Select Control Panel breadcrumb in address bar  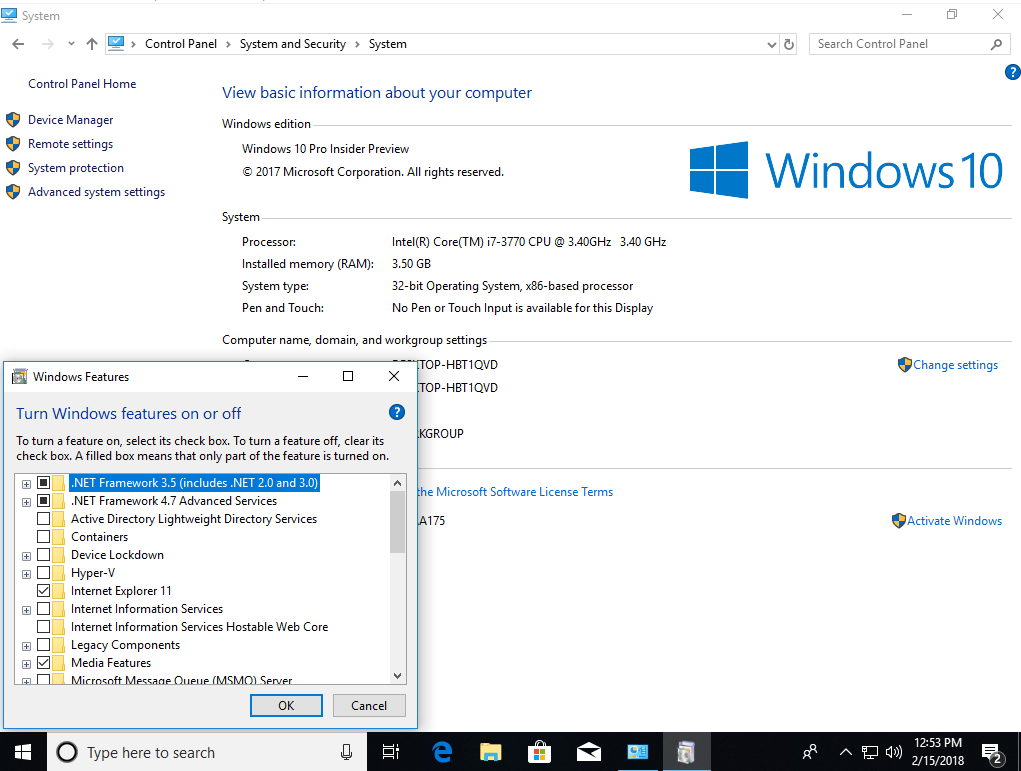pyautogui.click(x=181, y=44)
